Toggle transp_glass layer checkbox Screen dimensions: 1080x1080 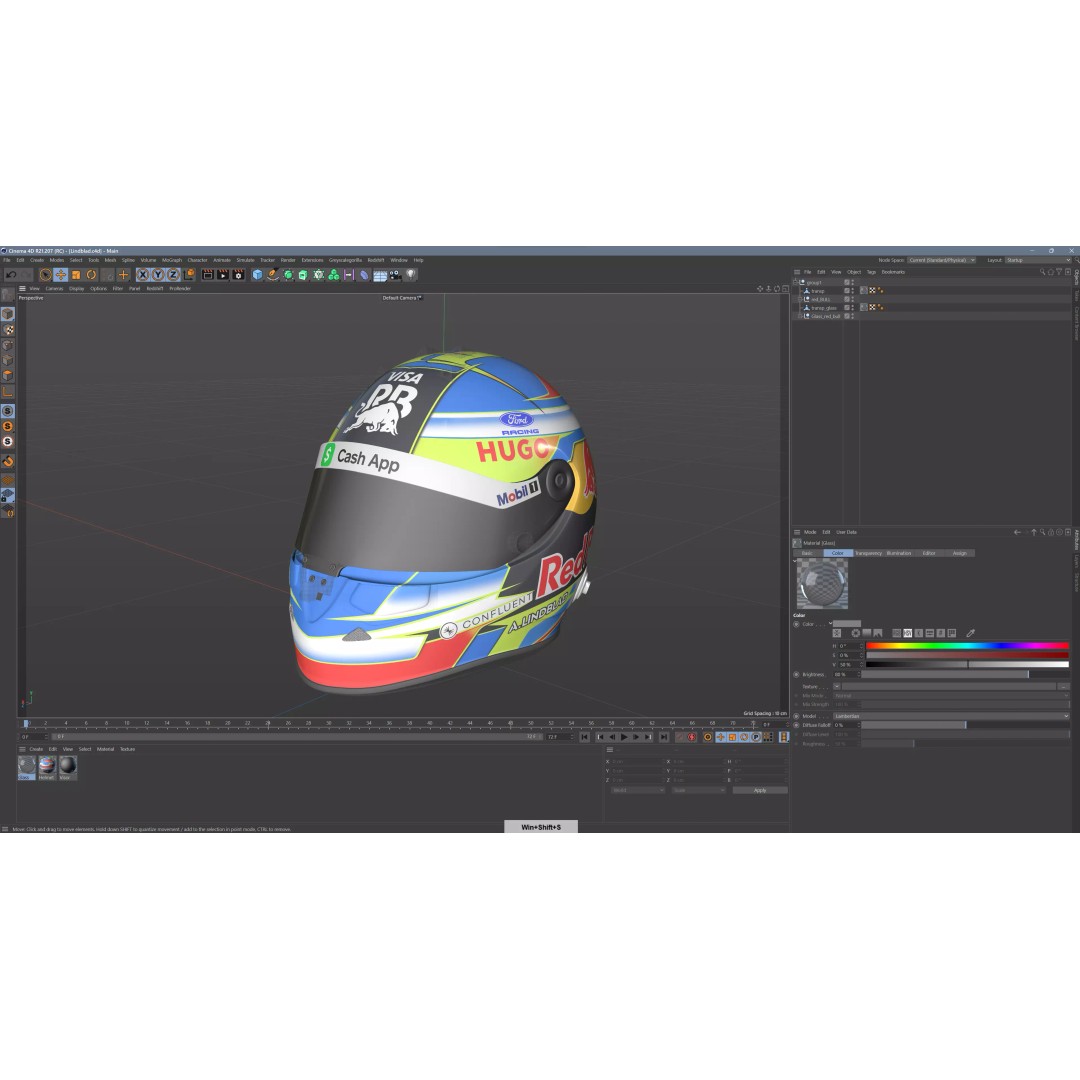coord(847,308)
